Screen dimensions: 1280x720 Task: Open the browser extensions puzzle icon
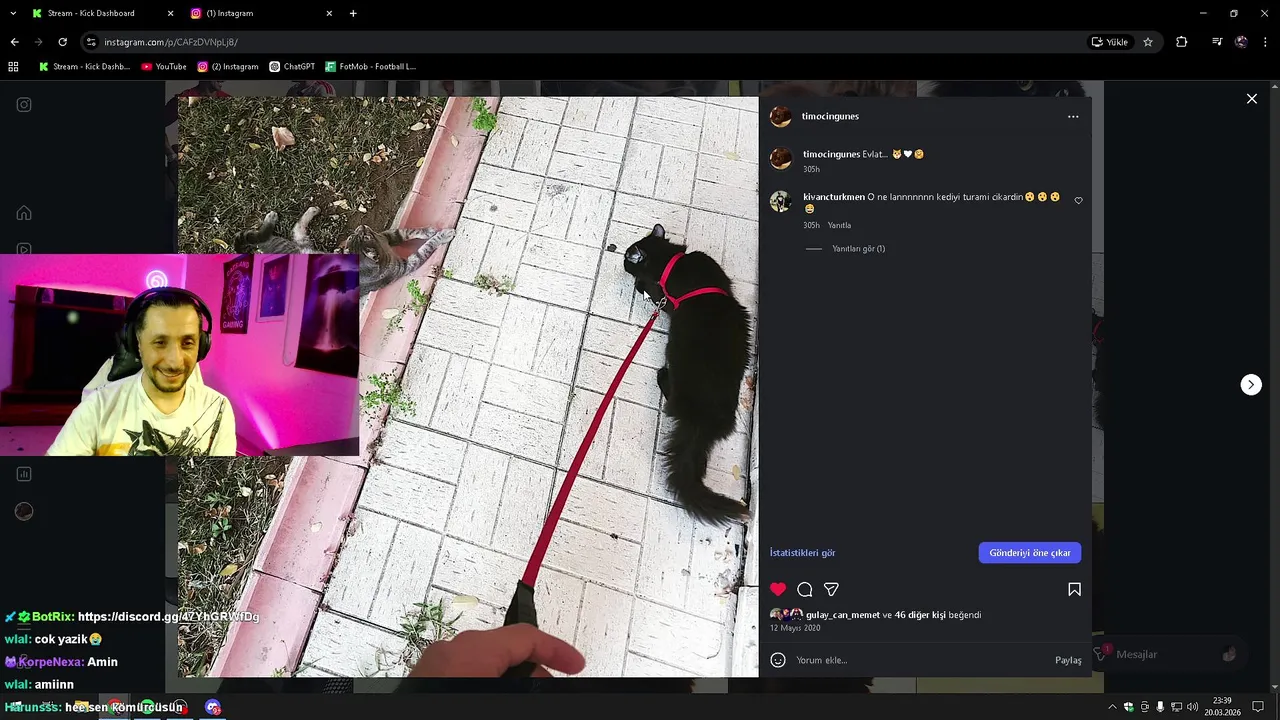pos(1182,42)
